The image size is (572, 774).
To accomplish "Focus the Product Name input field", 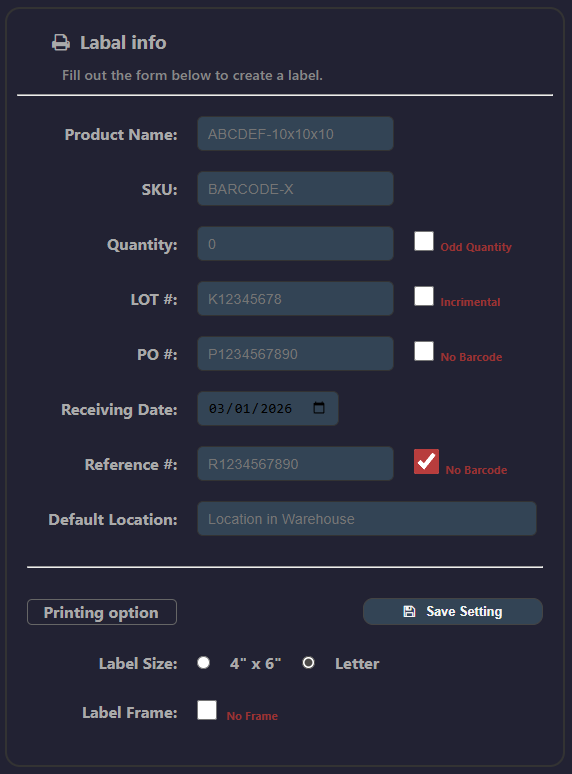I will point(296,134).
